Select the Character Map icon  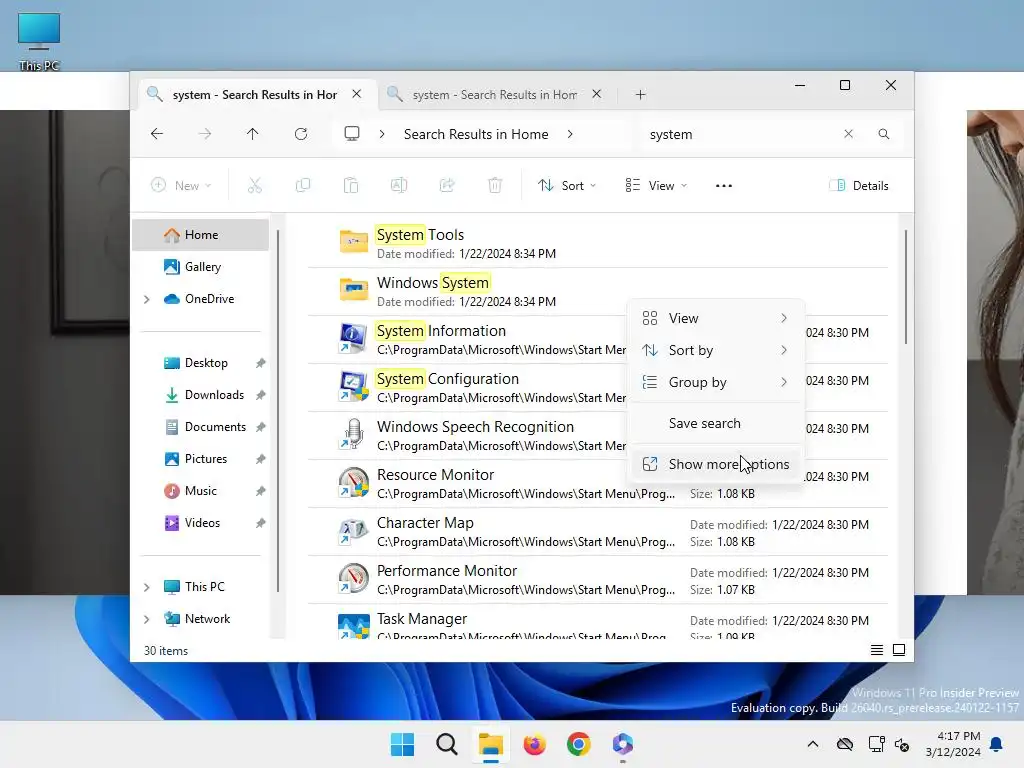353,531
